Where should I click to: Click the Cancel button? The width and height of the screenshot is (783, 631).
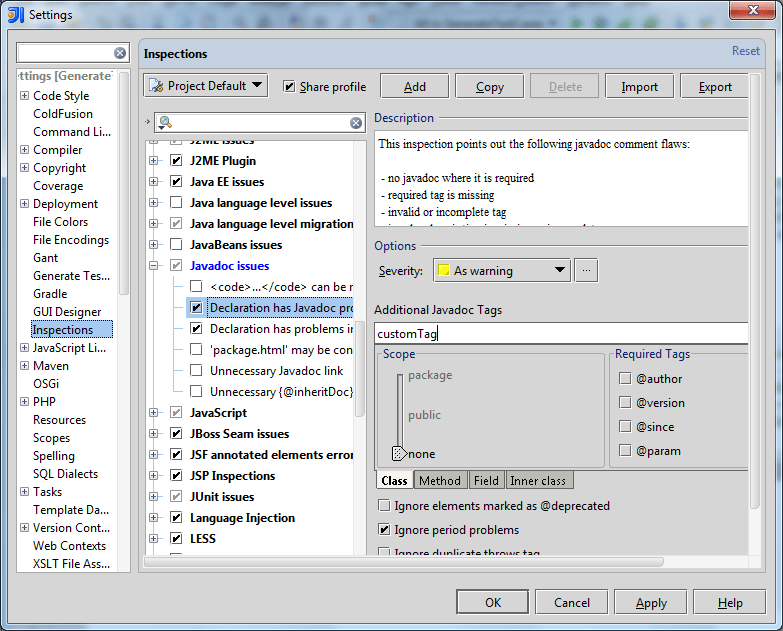tap(572, 602)
